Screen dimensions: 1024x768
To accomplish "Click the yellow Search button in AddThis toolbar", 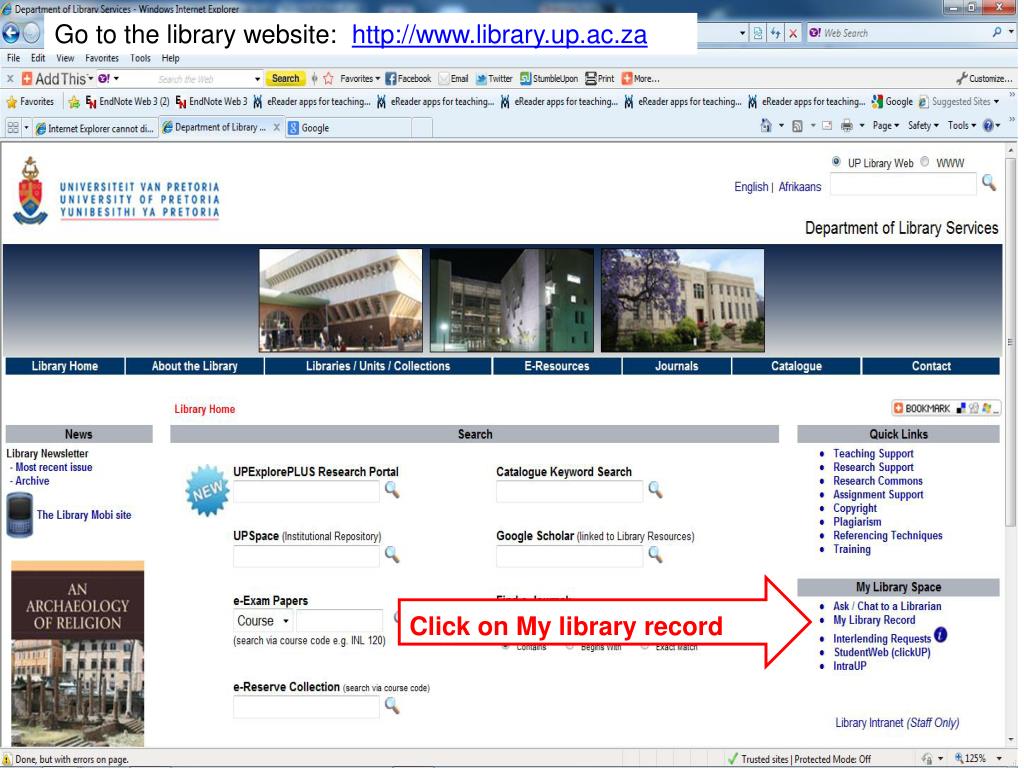I will [x=285, y=78].
